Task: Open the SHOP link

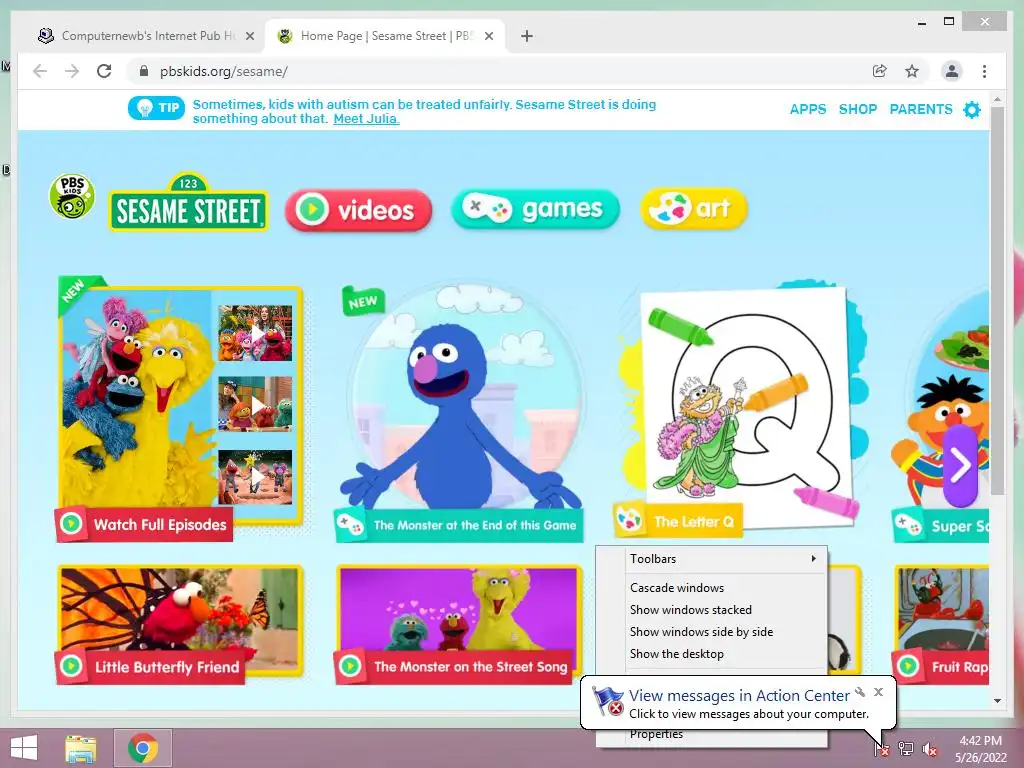Action: coord(857,109)
